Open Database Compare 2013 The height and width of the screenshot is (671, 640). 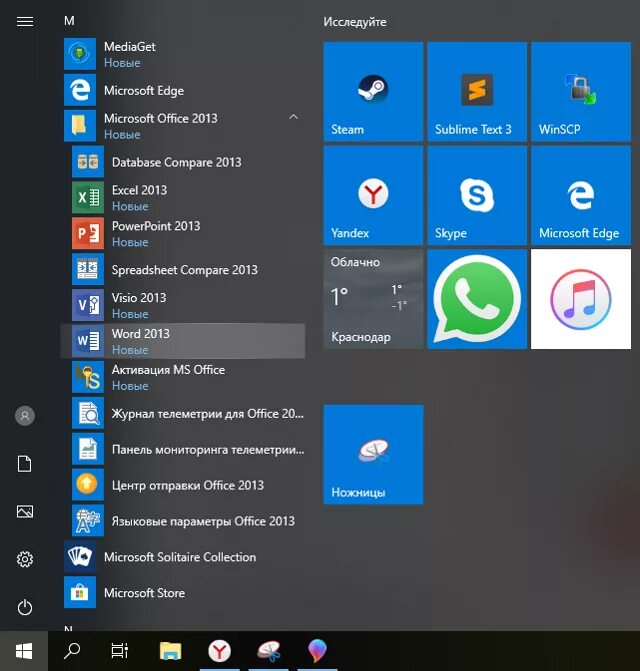click(184, 162)
